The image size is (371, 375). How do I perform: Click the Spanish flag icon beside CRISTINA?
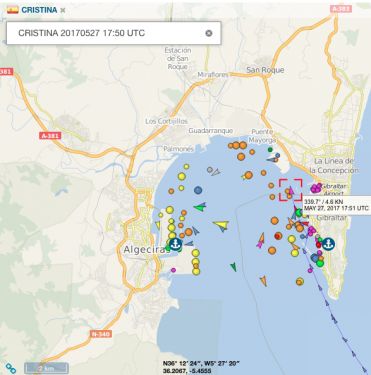pos(13,10)
